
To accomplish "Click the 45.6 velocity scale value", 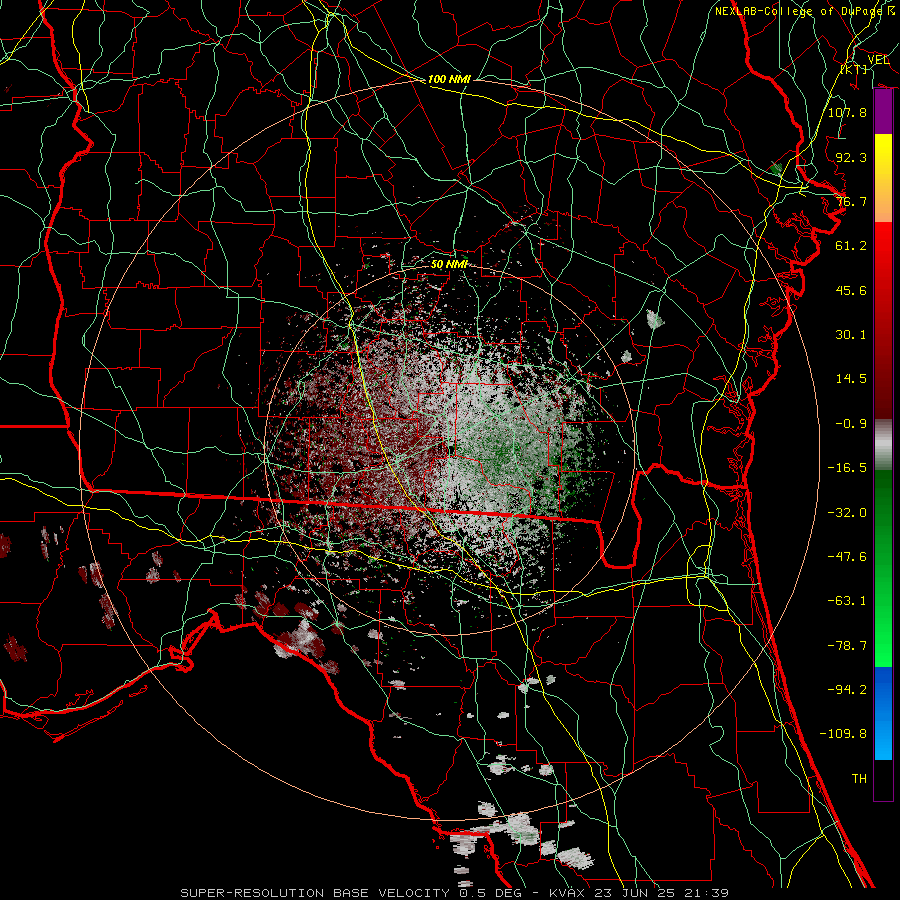I will point(851,290).
